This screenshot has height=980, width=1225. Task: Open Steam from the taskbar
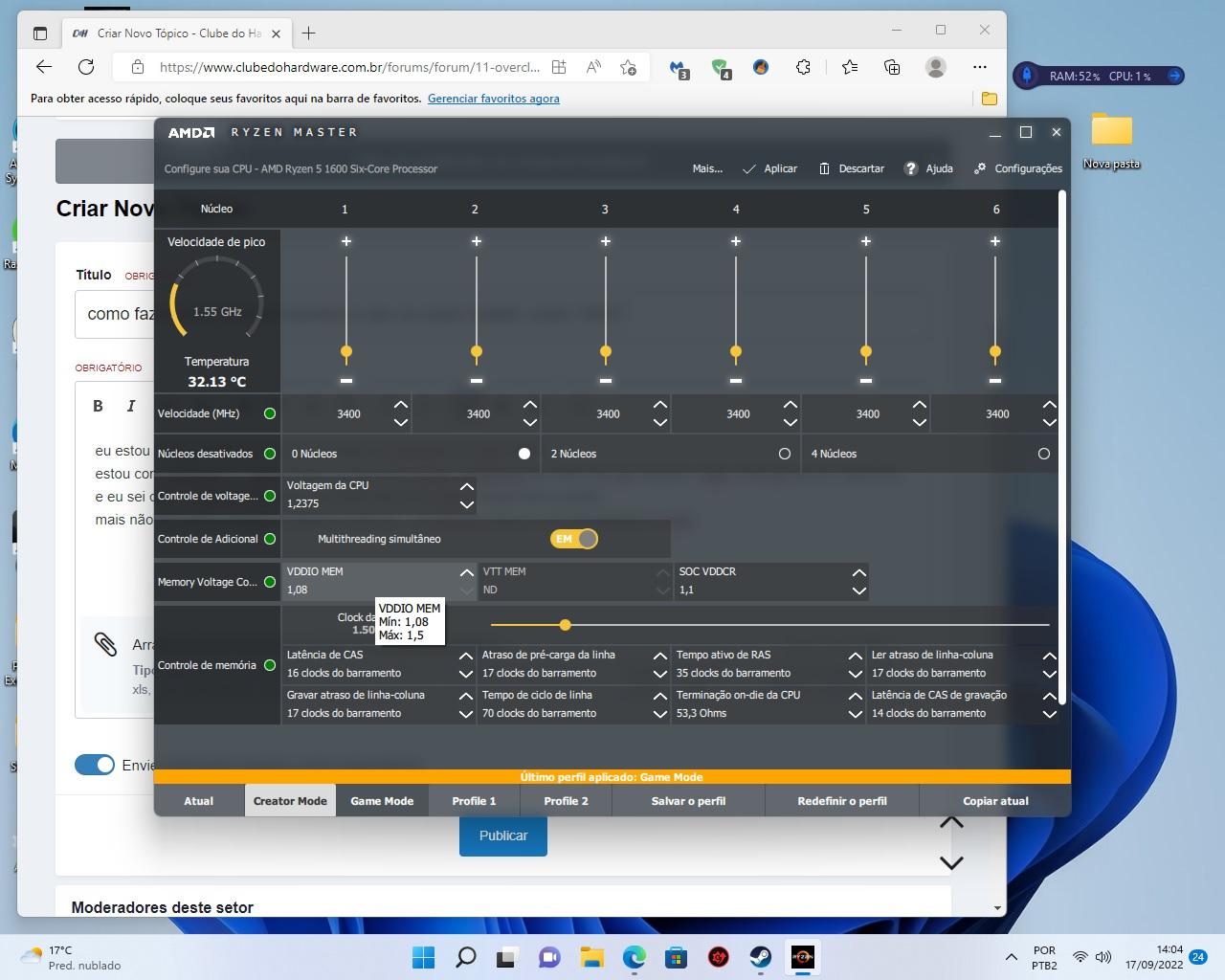point(760,957)
